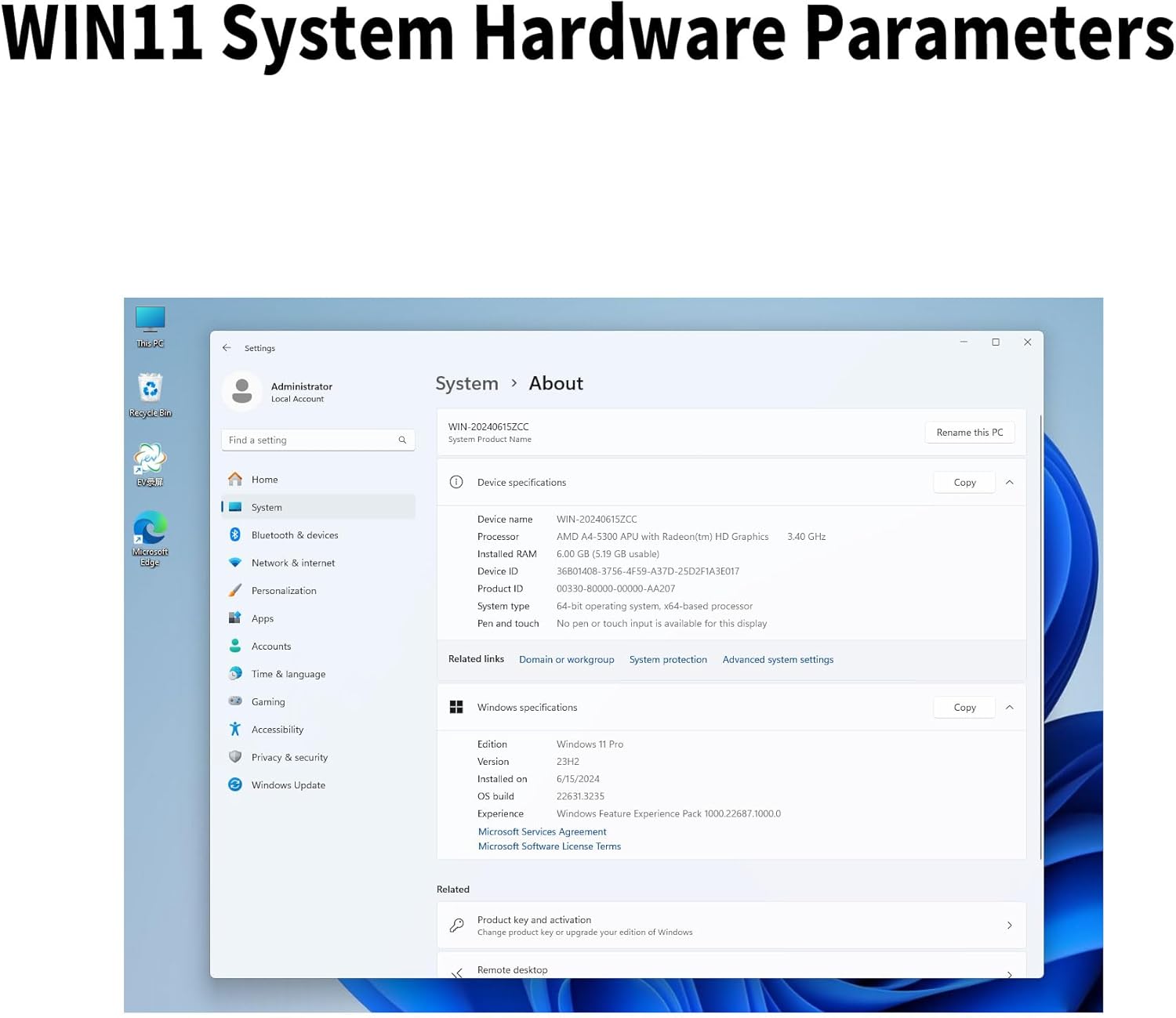Open the Microsoft Services Agreement link
The image size is (1176, 1018).
tap(543, 831)
